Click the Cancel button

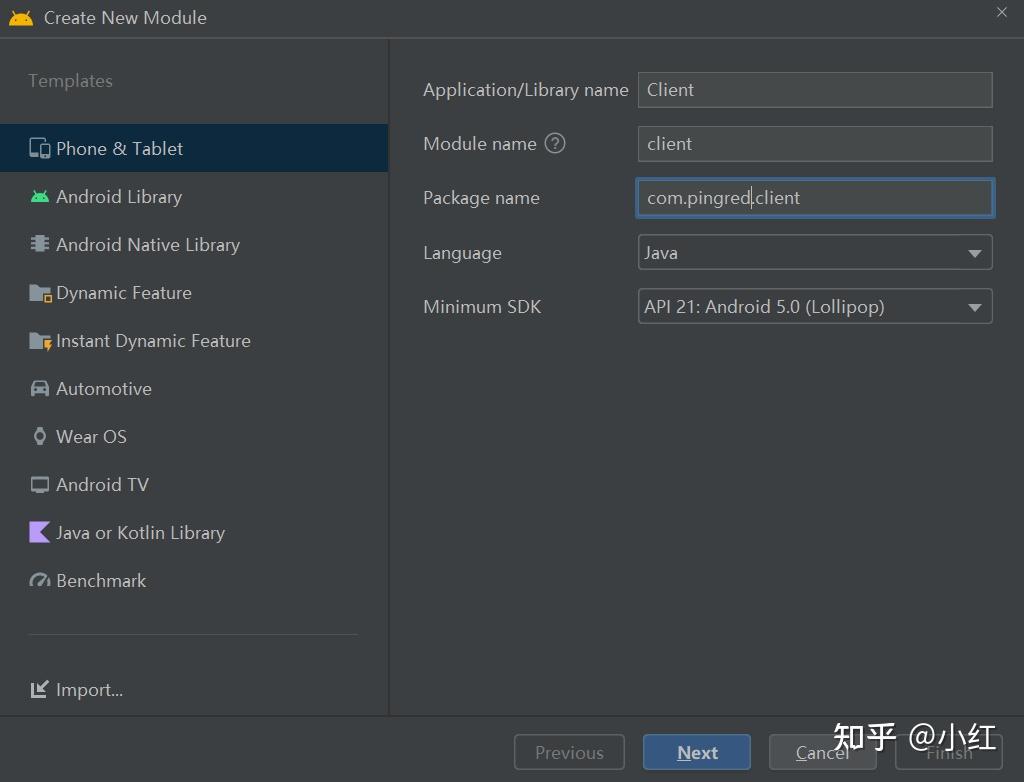coord(822,753)
